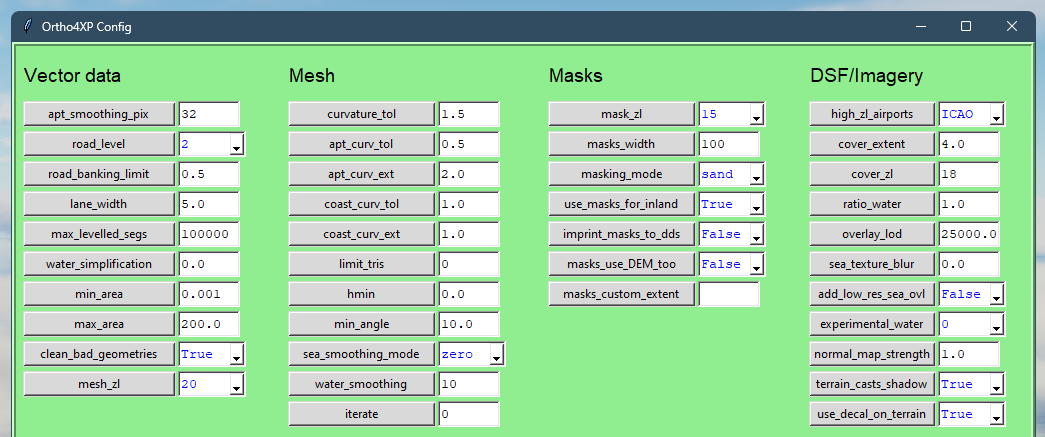Click the road_banking_limit button
Viewport: 1045px width, 437px height.
coord(99,174)
